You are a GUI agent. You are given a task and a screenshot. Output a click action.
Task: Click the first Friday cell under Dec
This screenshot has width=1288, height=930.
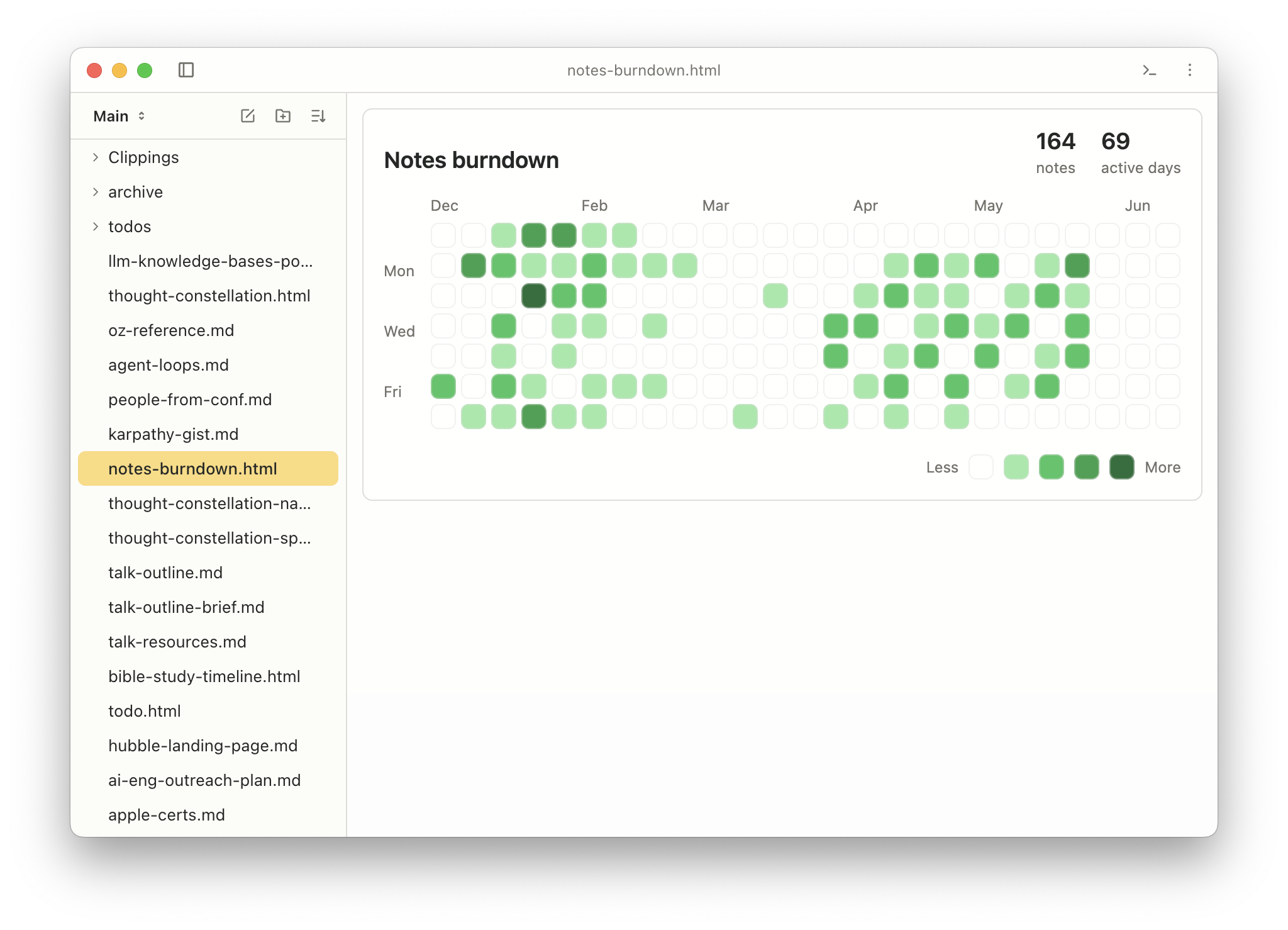[443, 386]
